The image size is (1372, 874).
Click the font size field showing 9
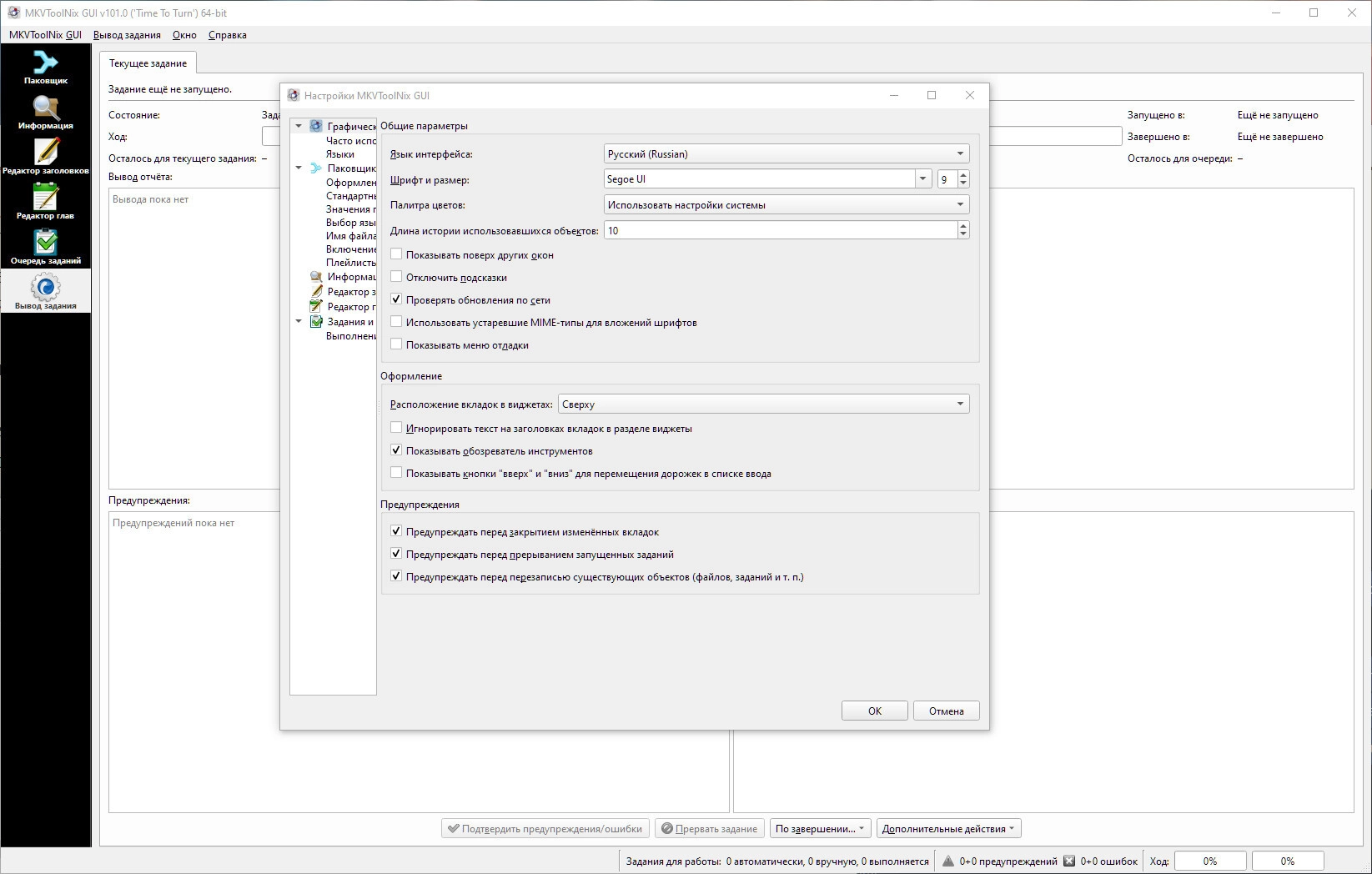[947, 178]
